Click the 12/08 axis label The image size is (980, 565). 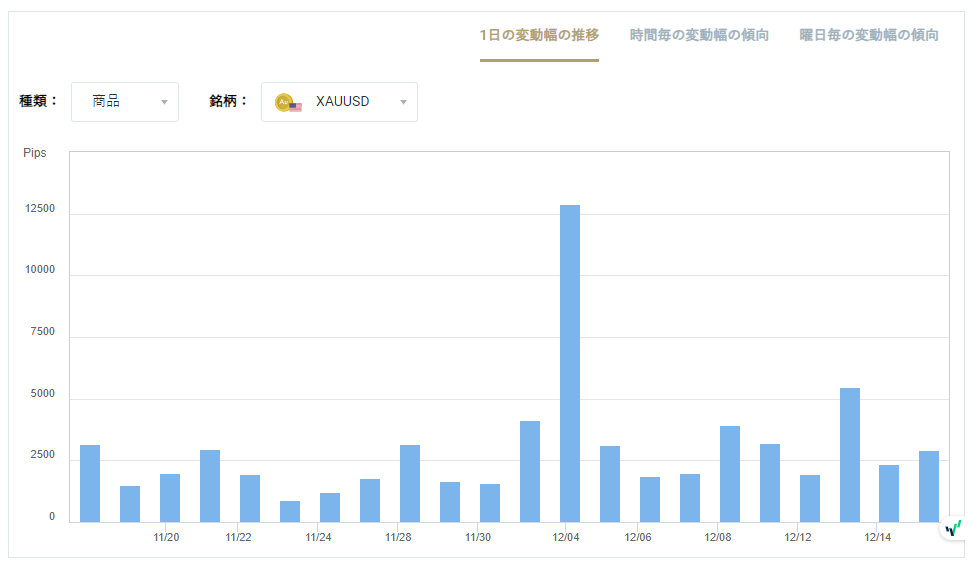tap(718, 538)
